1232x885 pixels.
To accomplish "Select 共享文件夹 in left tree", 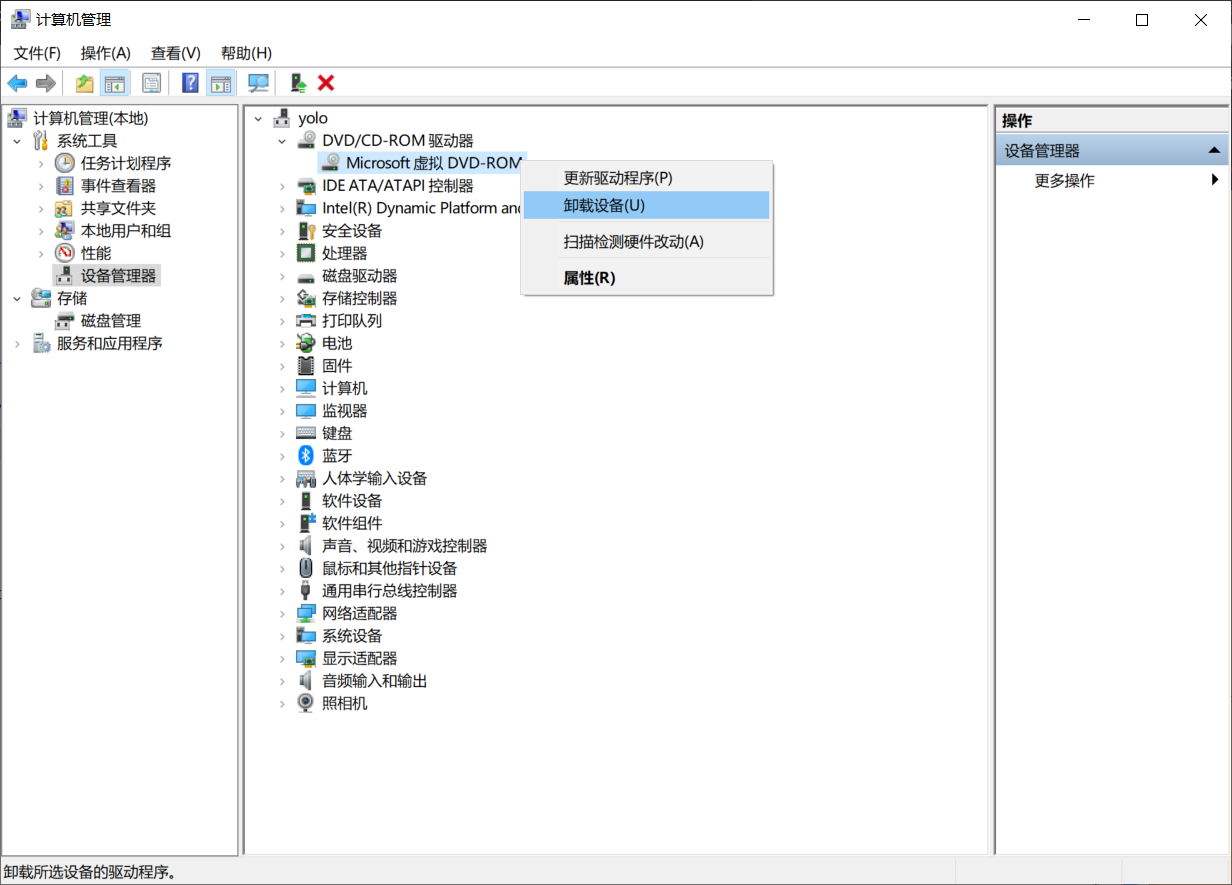I will [x=118, y=208].
